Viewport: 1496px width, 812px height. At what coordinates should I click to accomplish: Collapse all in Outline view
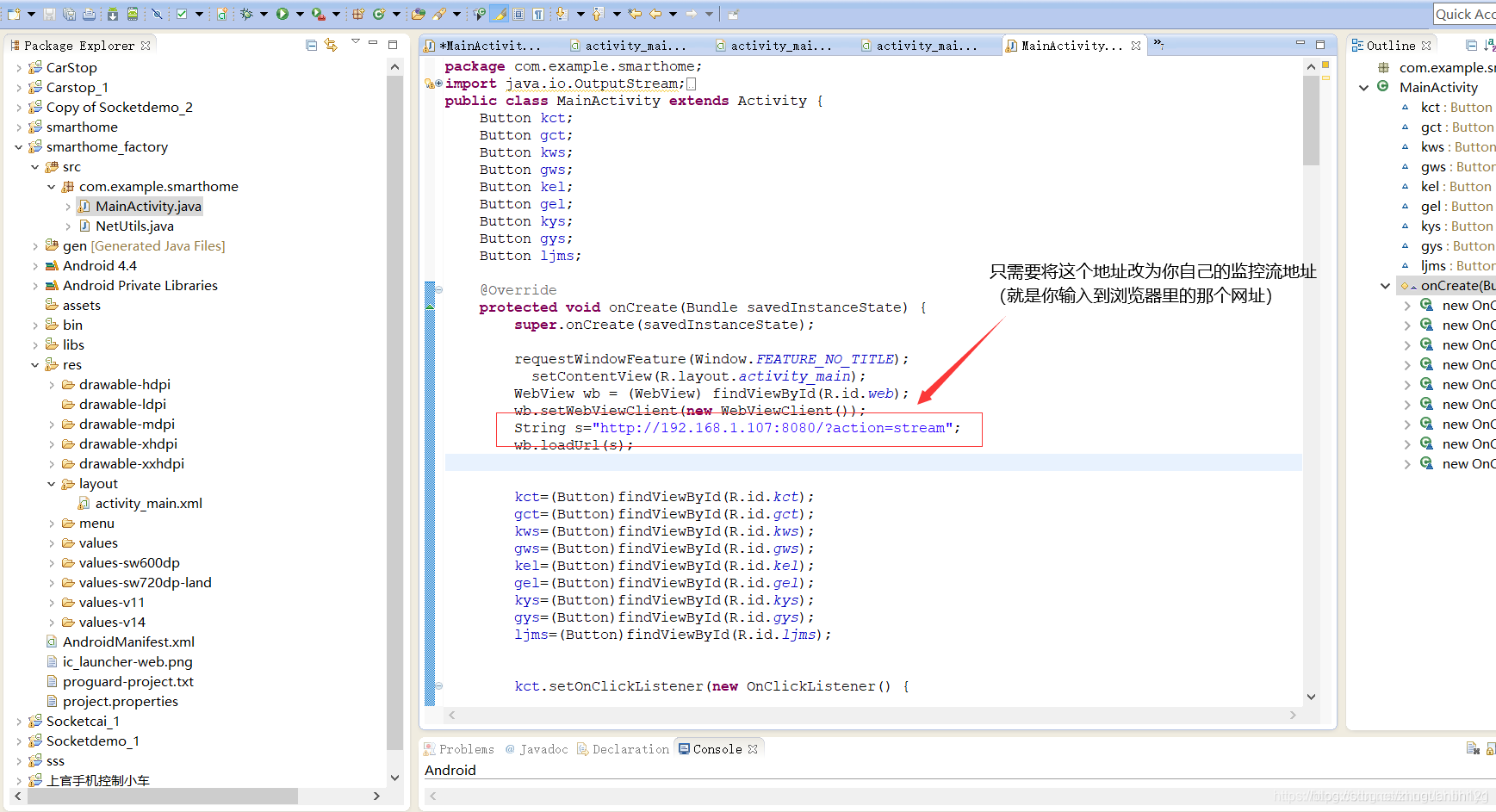(x=1471, y=45)
